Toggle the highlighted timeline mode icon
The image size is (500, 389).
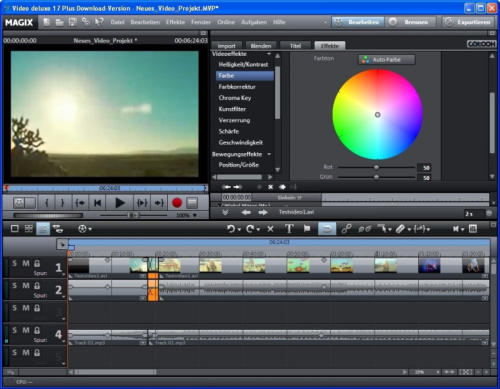click(x=43, y=229)
